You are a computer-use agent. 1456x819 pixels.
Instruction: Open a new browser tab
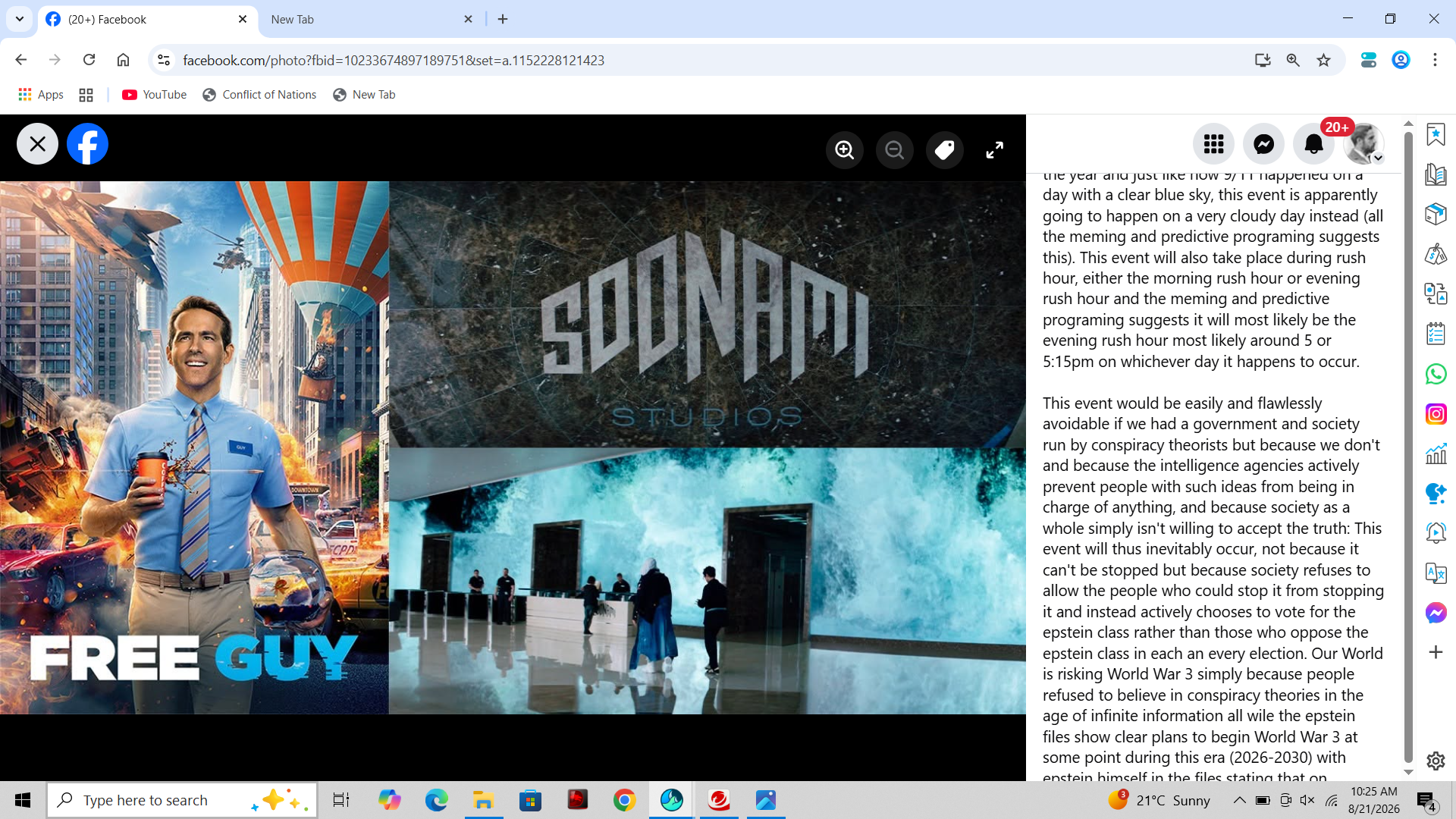click(x=503, y=19)
